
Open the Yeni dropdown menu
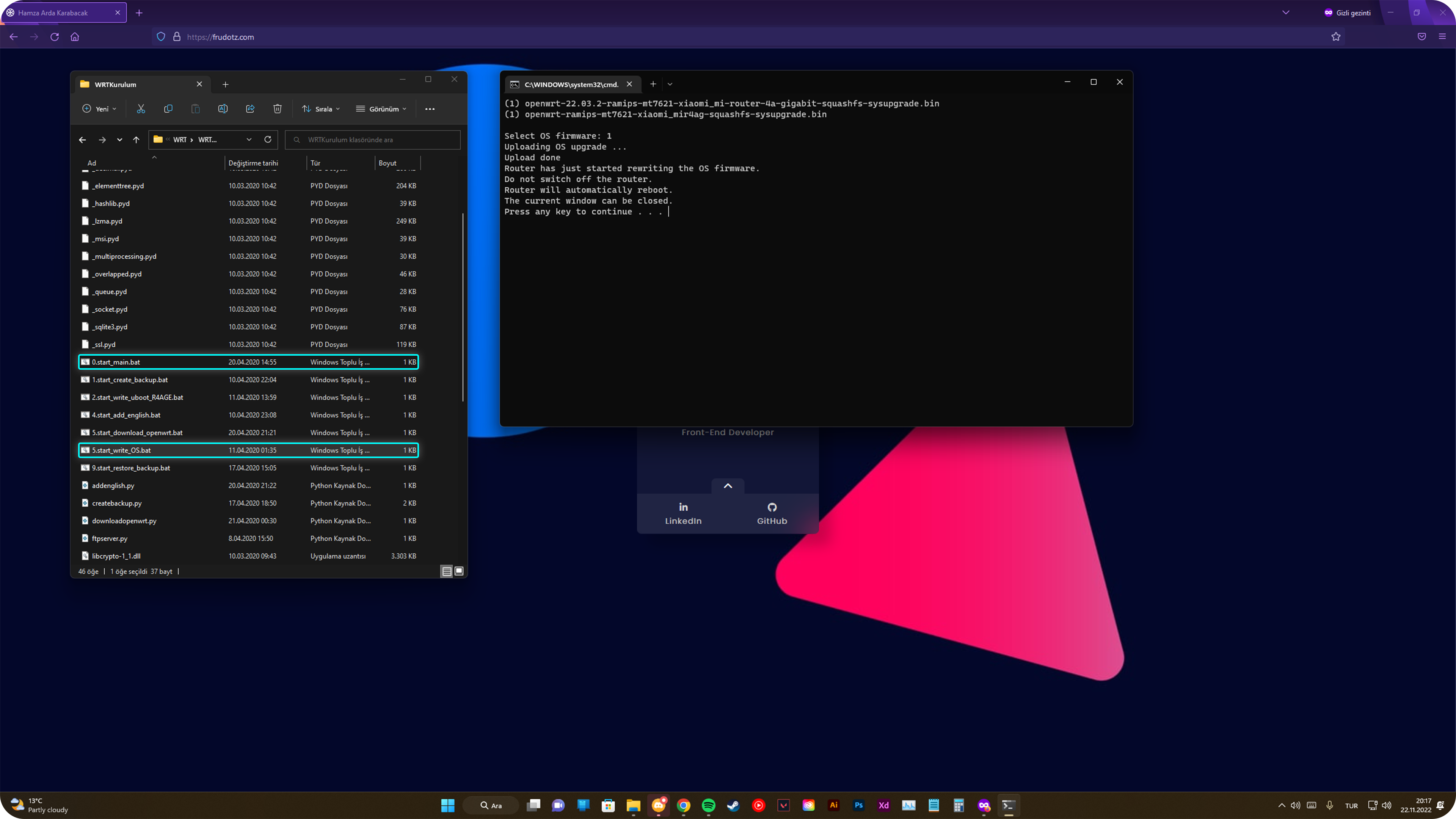point(100,108)
